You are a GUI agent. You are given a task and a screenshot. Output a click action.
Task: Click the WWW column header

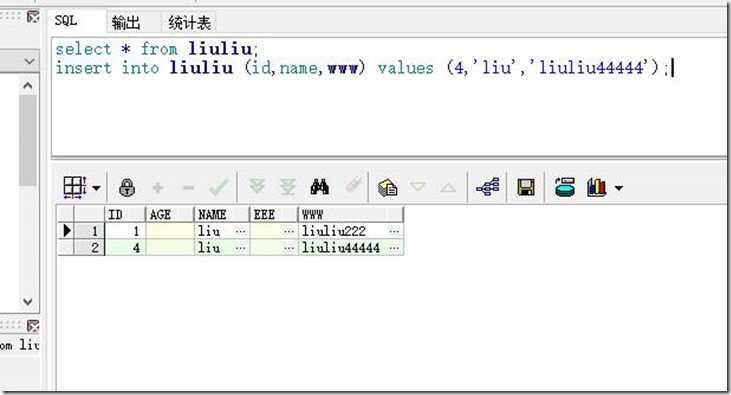click(351, 215)
